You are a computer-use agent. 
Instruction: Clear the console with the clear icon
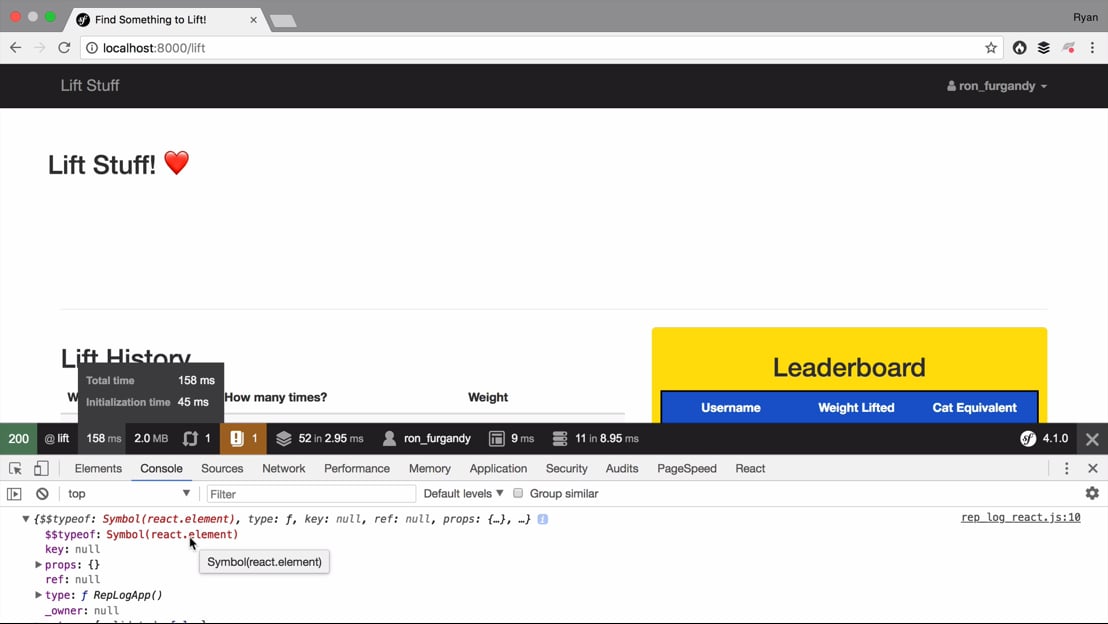click(x=42, y=493)
